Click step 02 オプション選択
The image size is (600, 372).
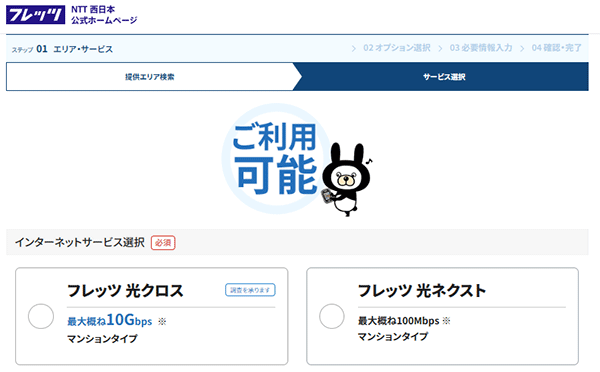(397, 48)
